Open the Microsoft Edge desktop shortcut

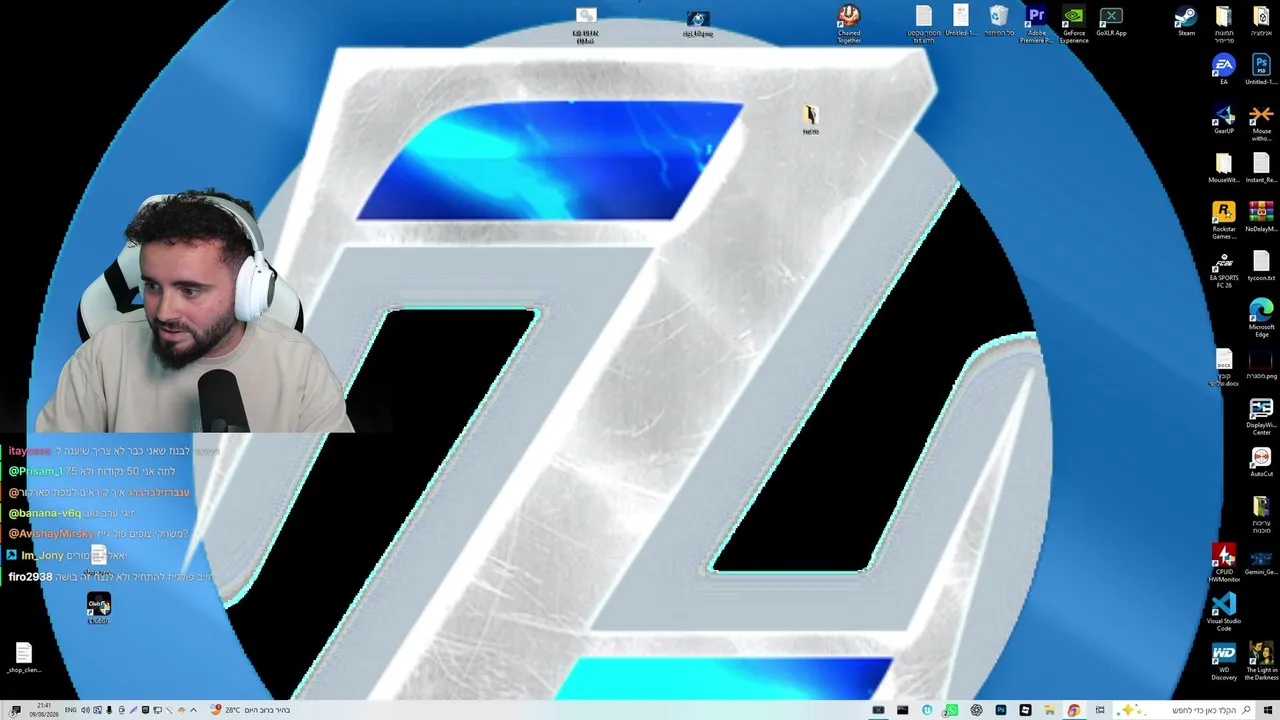tap(1261, 319)
